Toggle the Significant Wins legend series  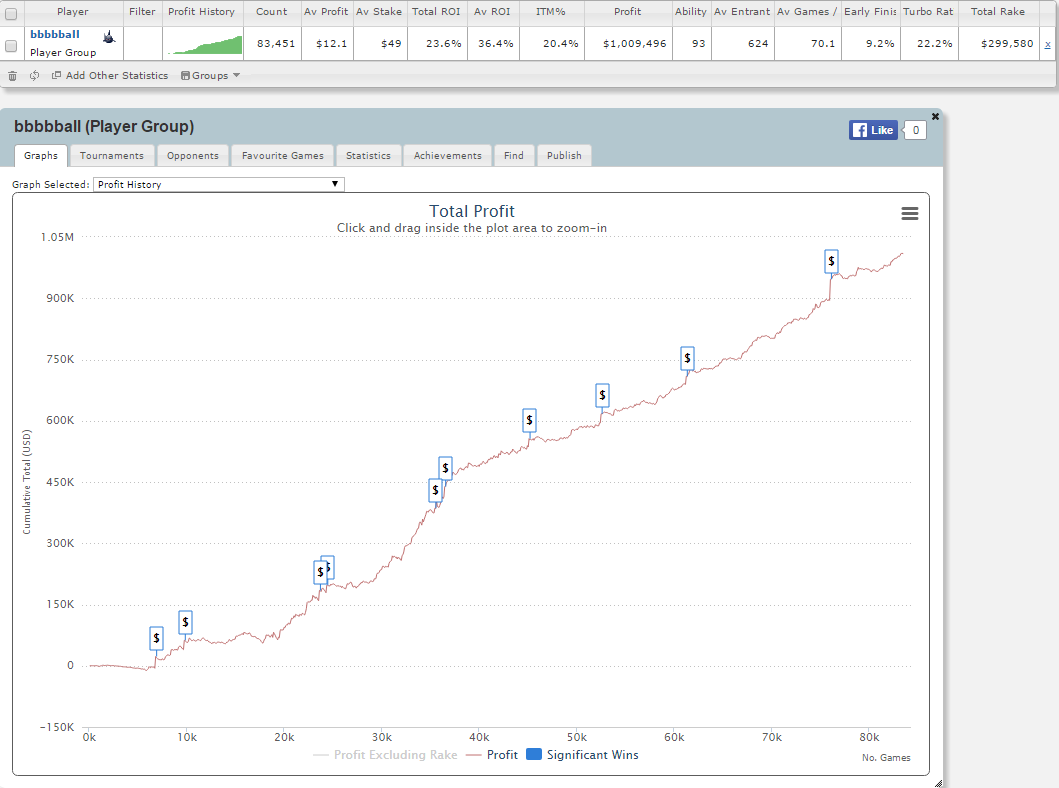(x=582, y=755)
